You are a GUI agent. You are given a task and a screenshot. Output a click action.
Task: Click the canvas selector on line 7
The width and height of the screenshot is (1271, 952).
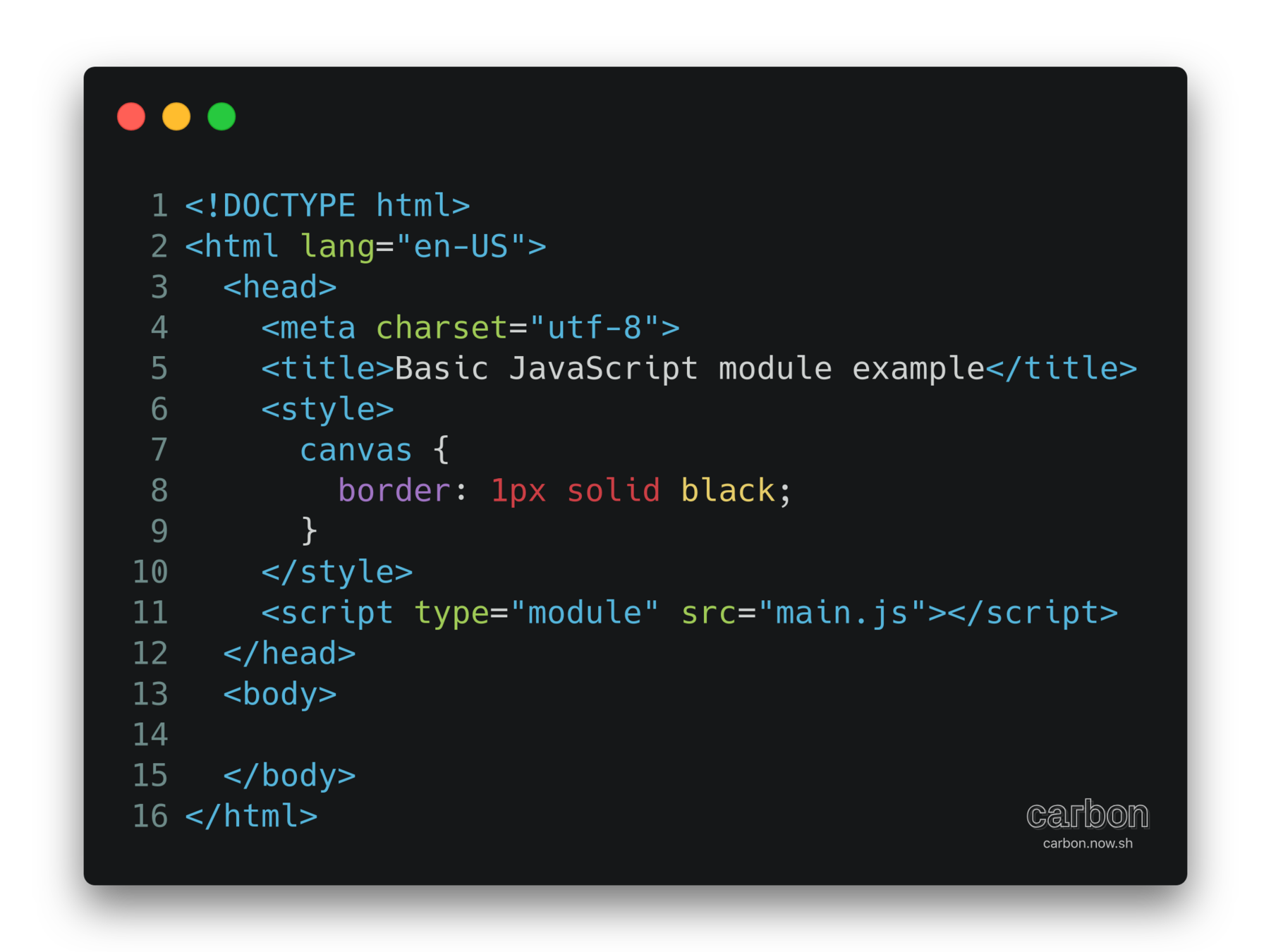[x=356, y=450]
